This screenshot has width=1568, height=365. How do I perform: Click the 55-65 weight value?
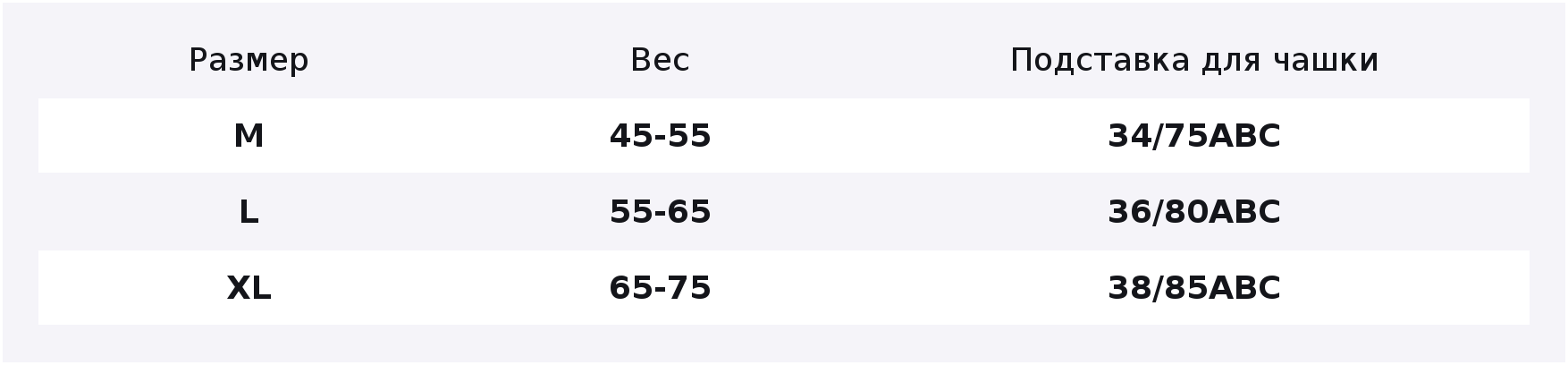(660, 212)
